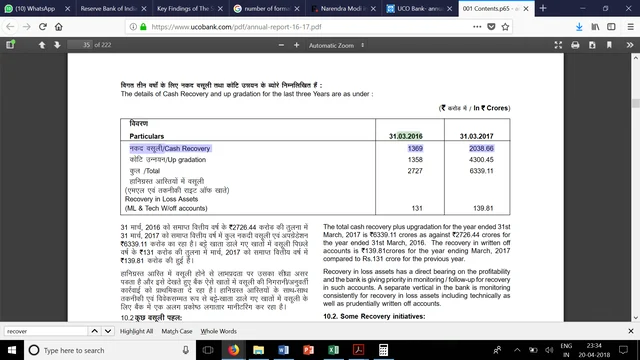The width and height of the screenshot is (640, 360).
Task: Open Microsoft Word from taskbar
Action: (283, 350)
